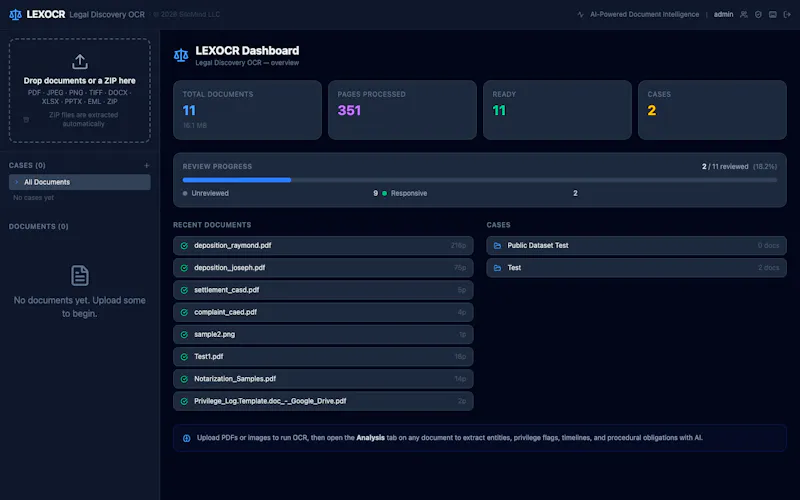The height and width of the screenshot is (500, 800).
Task: Click the LEXOCR scales logo in header
Action: 15,14
